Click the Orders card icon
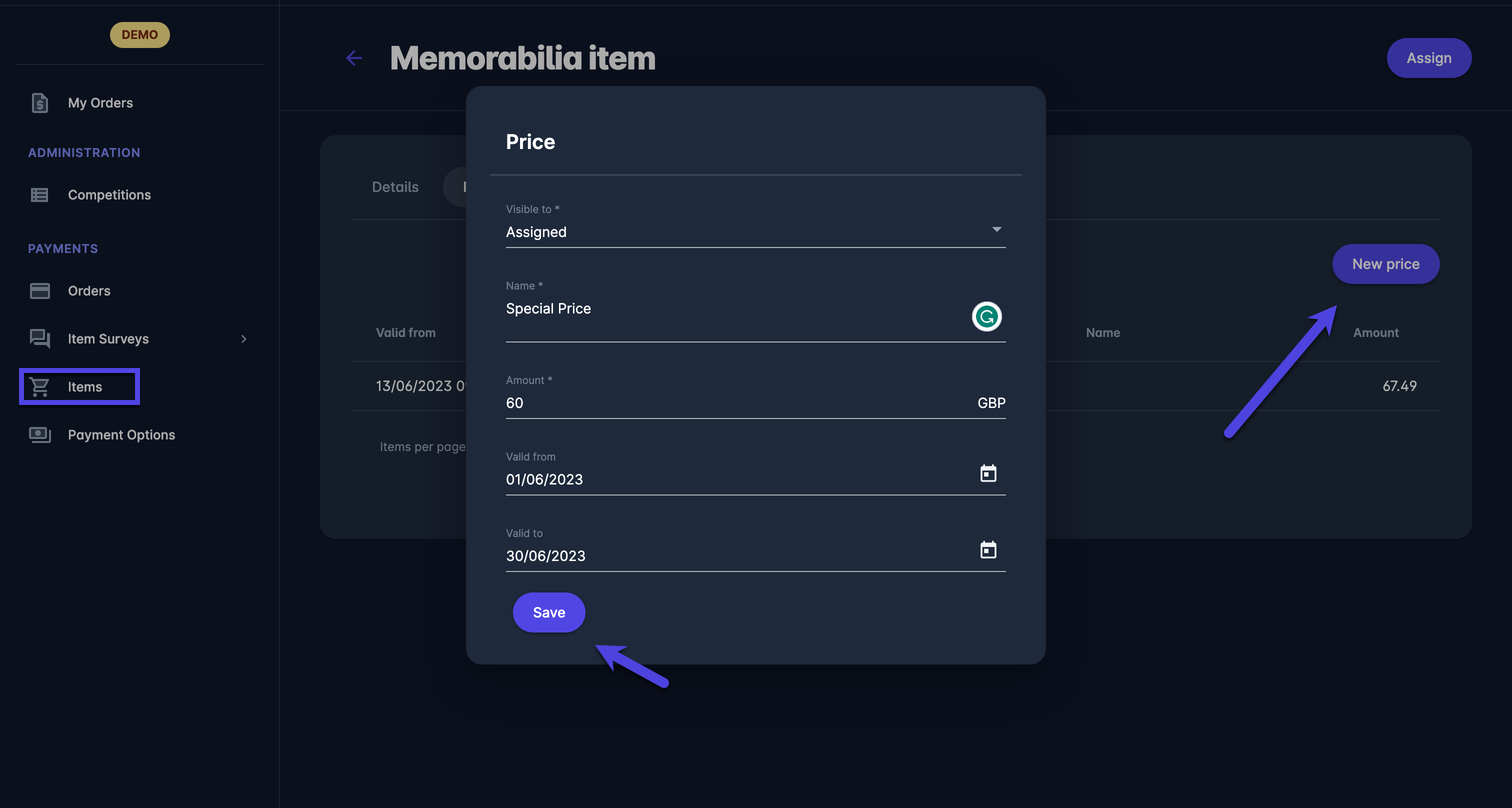The width and height of the screenshot is (1512, 808). (x=39, y=291)
